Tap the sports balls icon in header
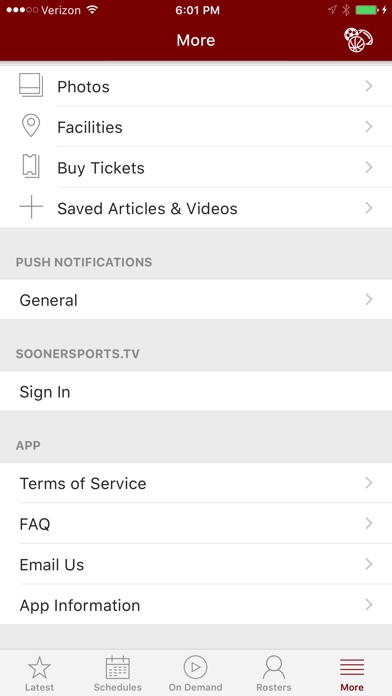 click(358, 40)
